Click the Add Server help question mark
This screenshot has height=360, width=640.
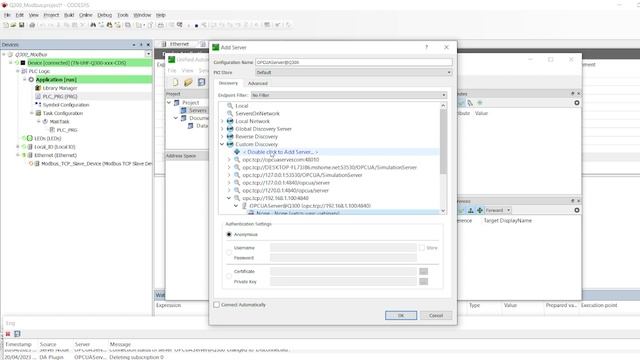click(427, 47)
